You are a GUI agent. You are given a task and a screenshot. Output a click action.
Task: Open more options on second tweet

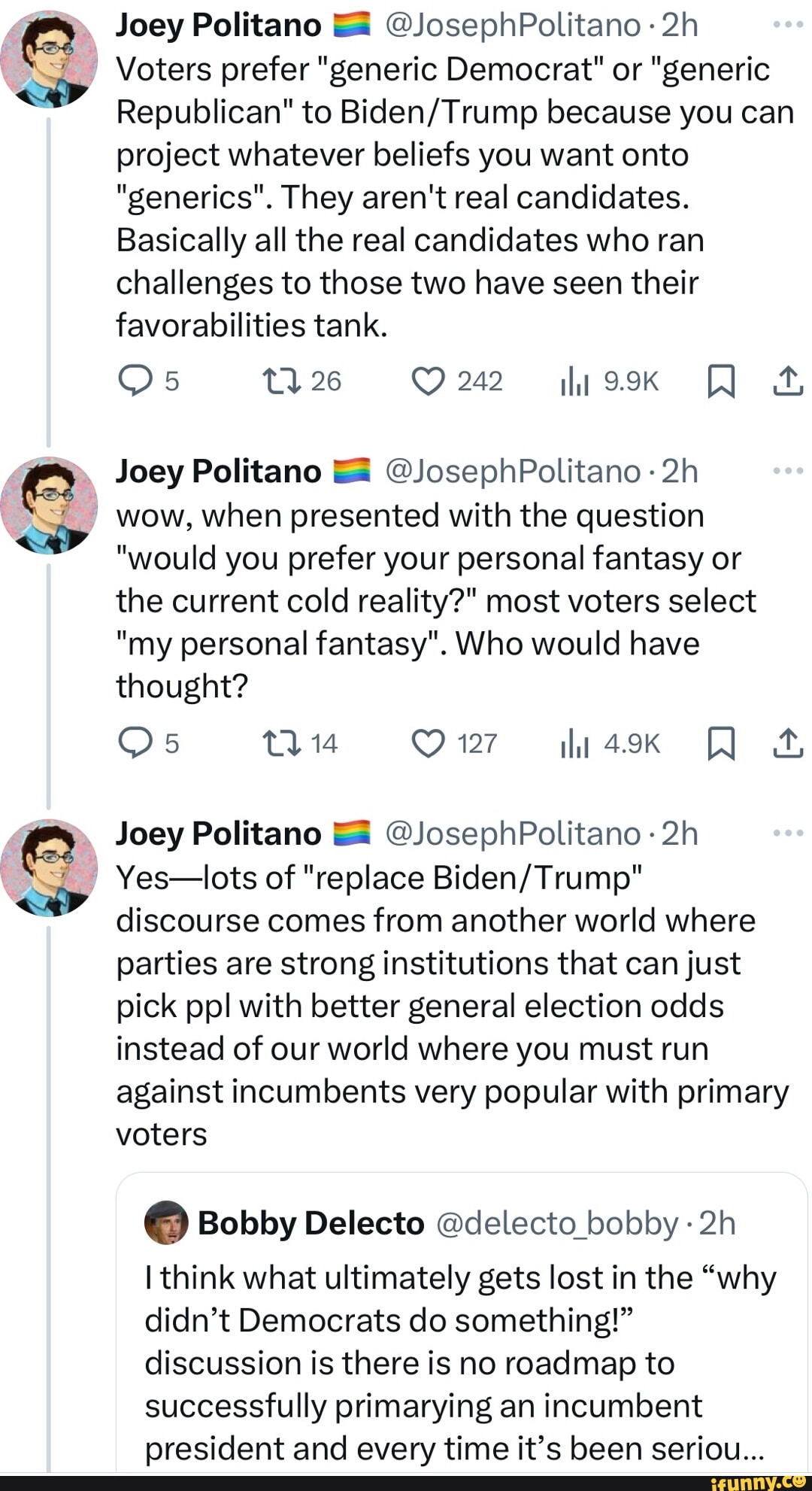788,471
